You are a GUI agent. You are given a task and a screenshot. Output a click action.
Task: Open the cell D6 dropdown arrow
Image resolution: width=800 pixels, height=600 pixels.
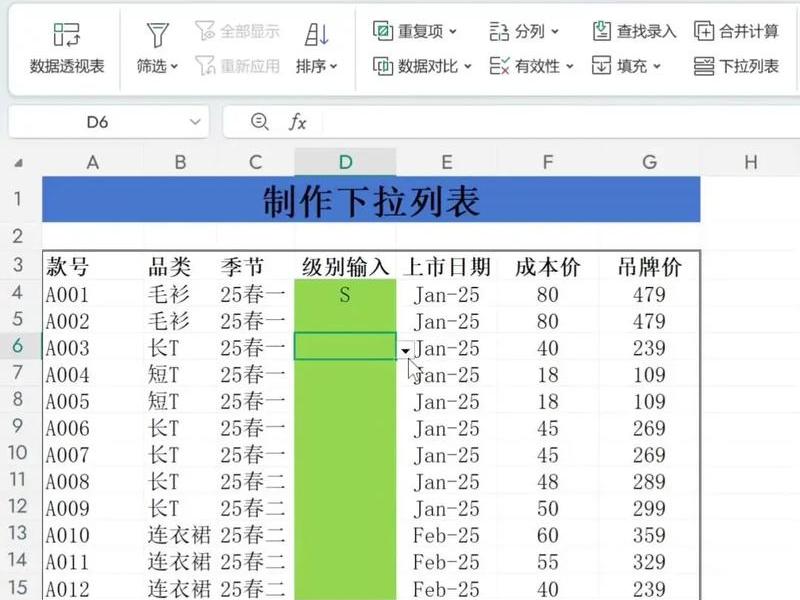(x=405, y=351)
